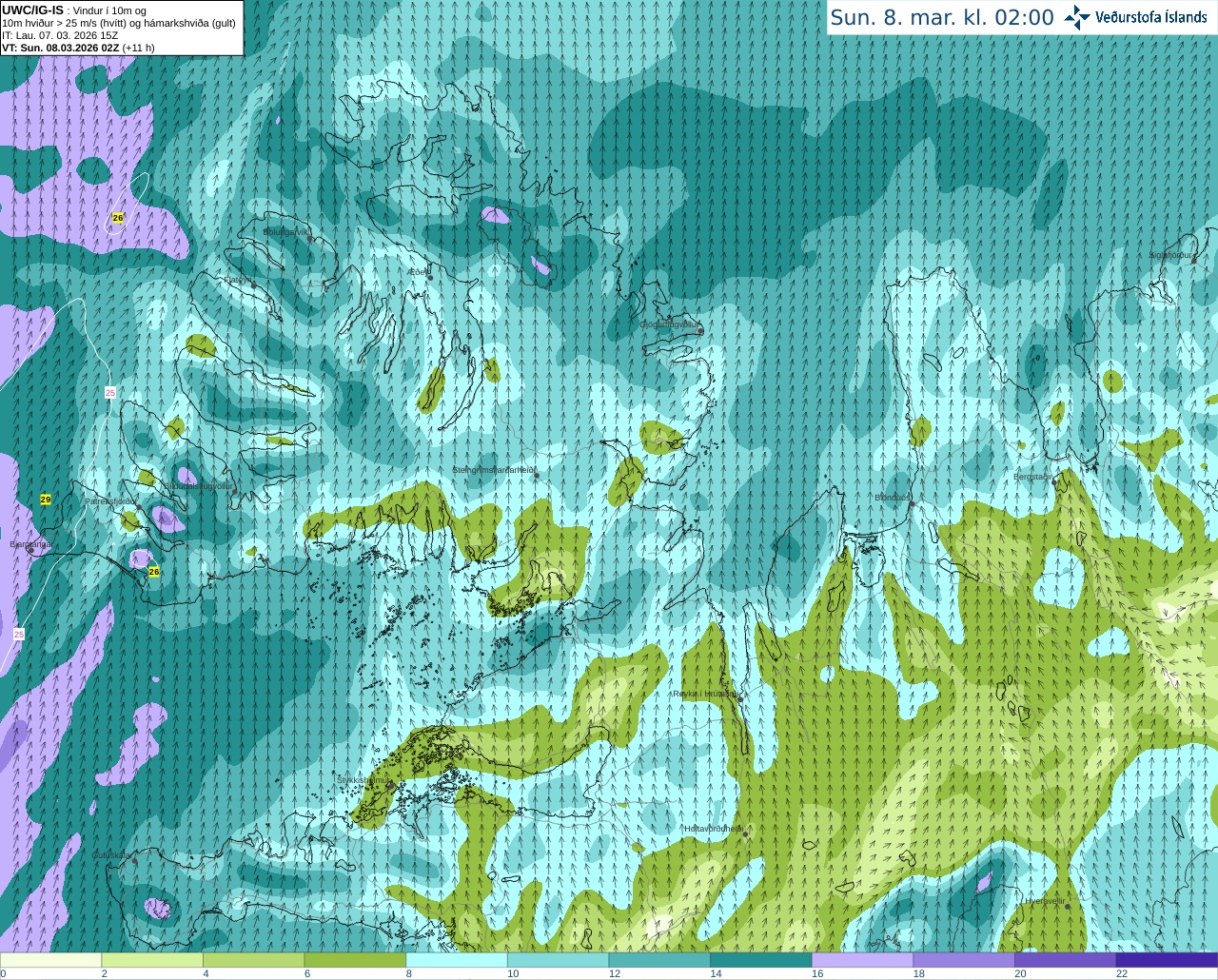Click the Æðey station label

point(417,272)
